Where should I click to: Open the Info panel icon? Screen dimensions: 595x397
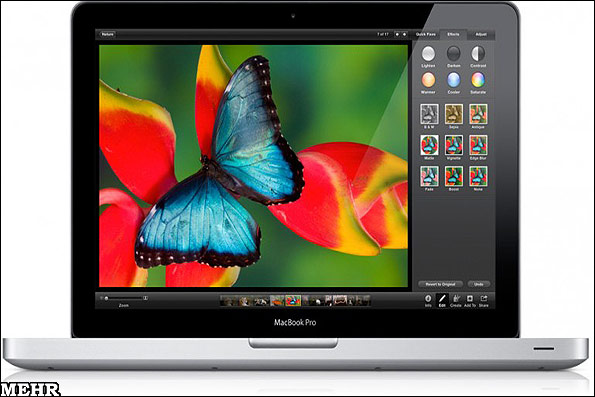coord(428,299)
